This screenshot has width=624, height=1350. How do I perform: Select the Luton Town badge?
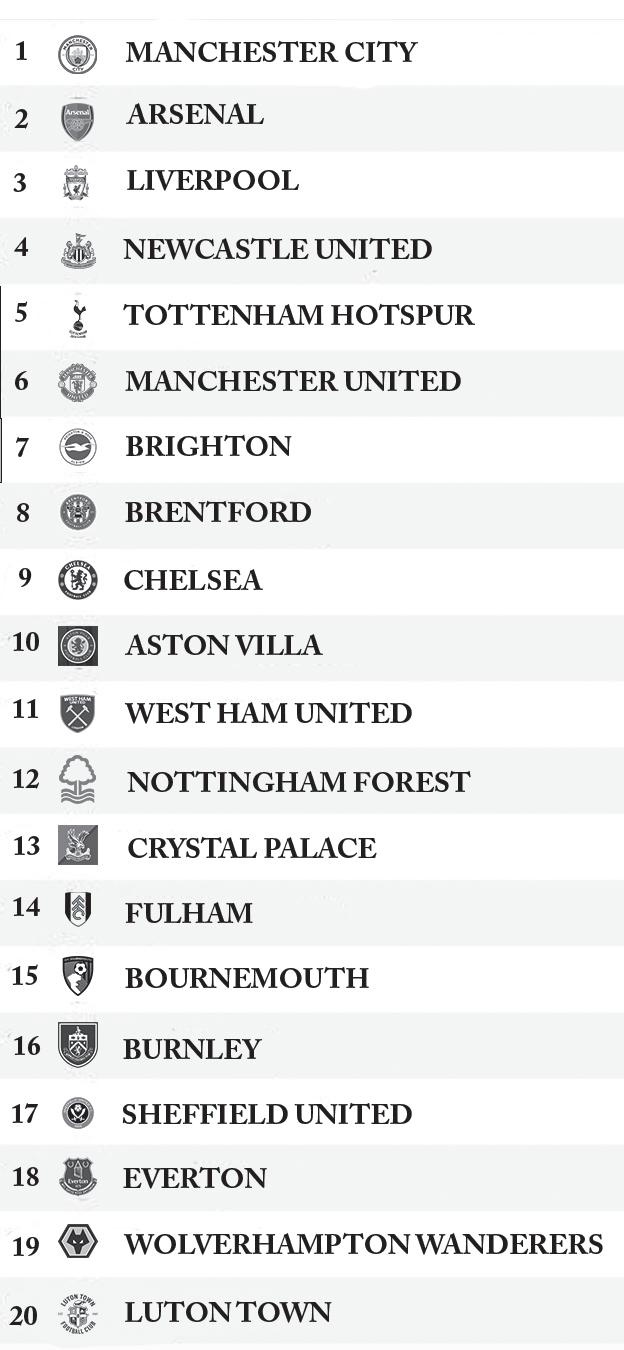[77, 1312]
